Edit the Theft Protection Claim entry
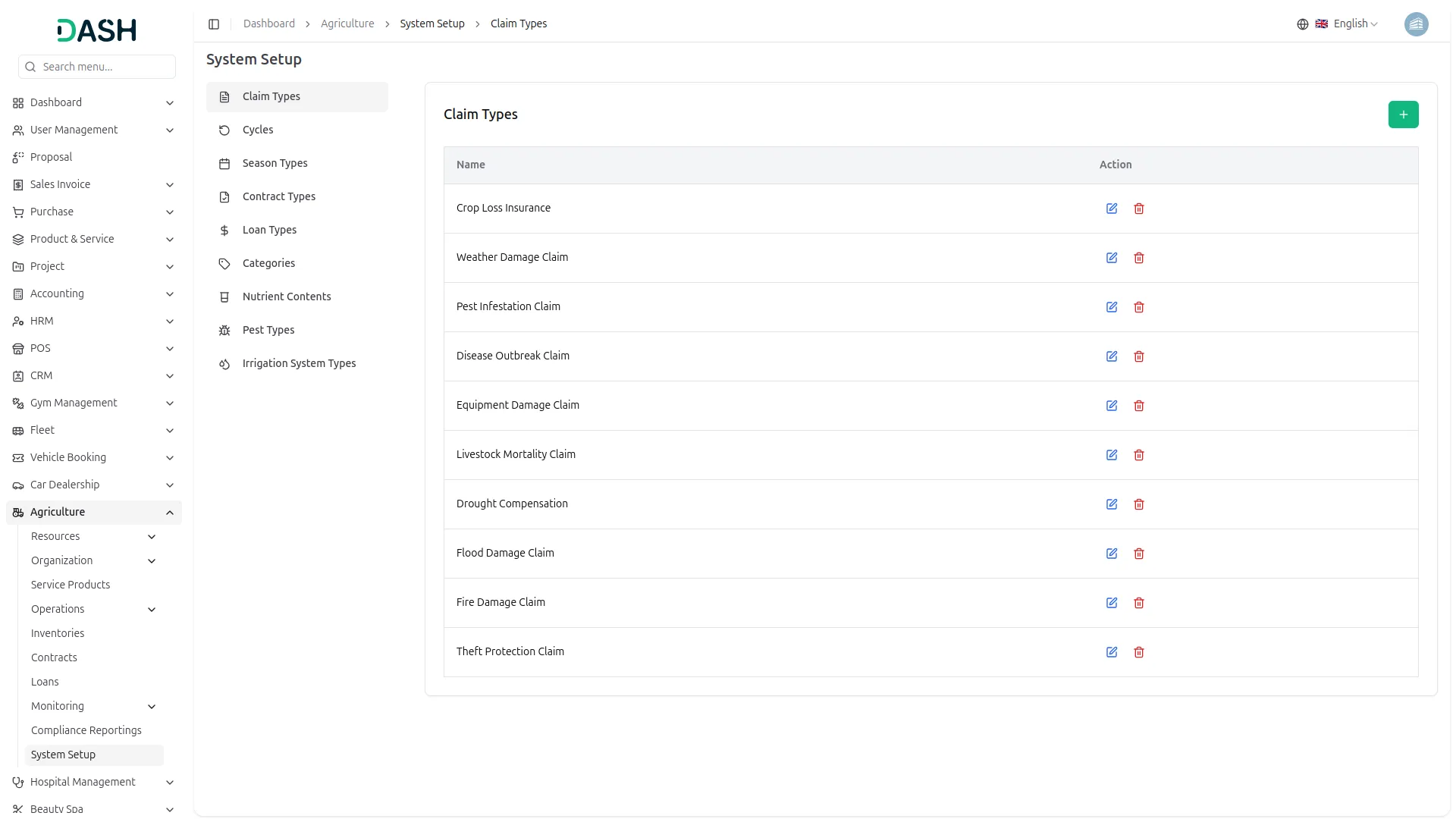Image resolution: width=1456 pixels, height=819 pixels. point(1112,652)
